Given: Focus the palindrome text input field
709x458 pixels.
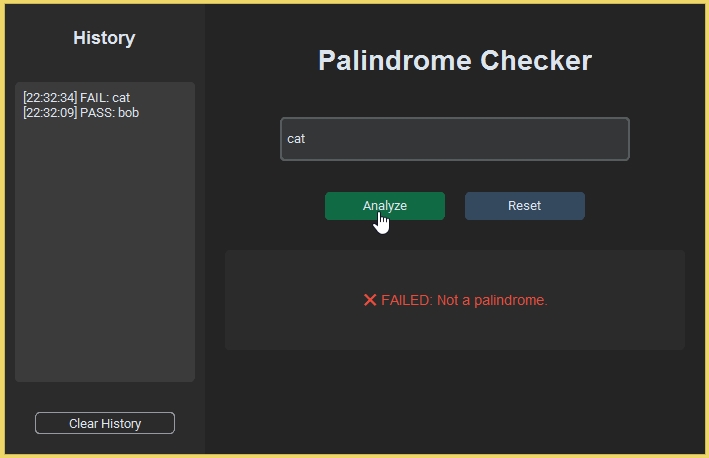Looking at the screenshot, I should 455,139.
